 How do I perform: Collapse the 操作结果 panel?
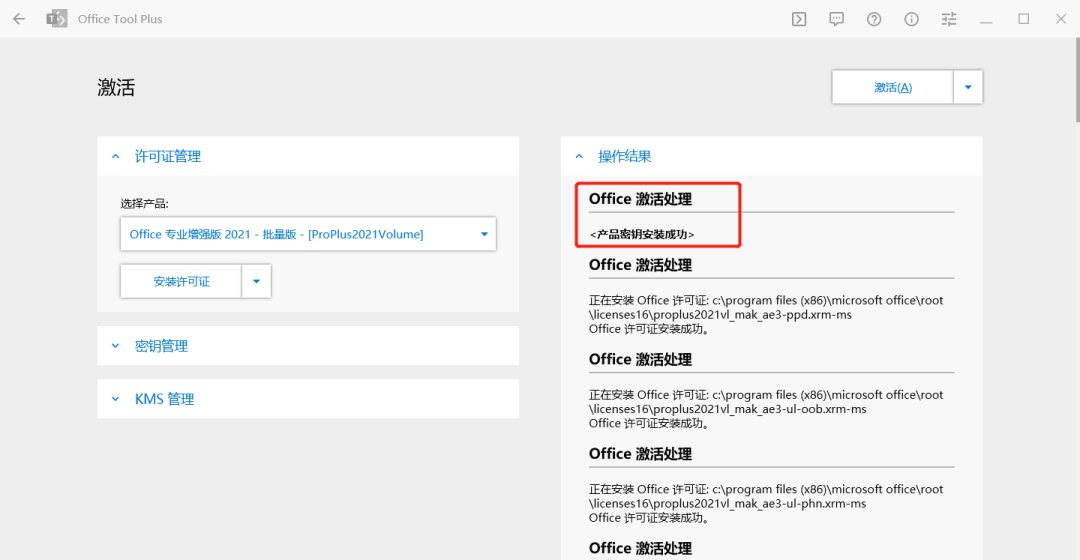coord(771,156)
